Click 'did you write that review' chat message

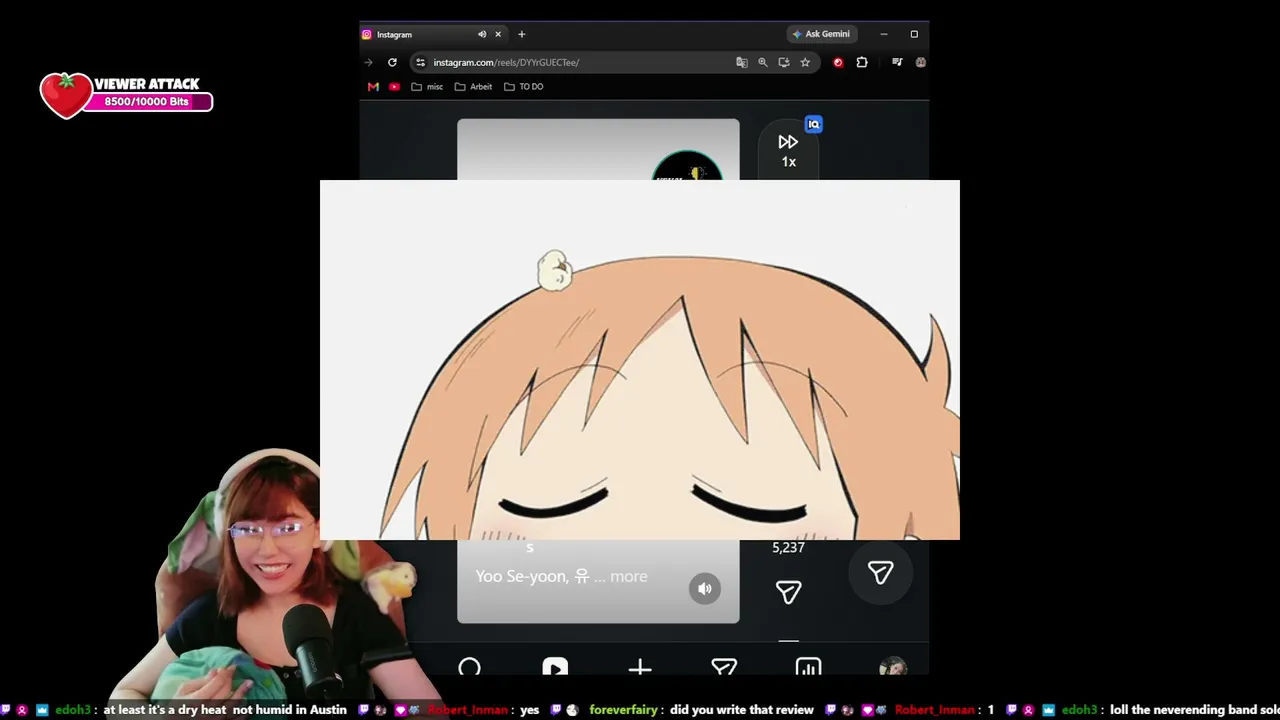(742, 710)
